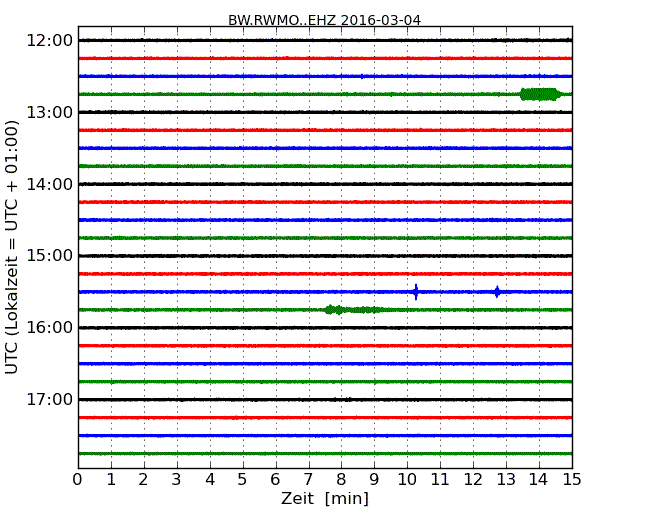The height and width of the screenshot is (520, 650).
Task: Click the blue spike near minute 10
Action: pos(416,292)
